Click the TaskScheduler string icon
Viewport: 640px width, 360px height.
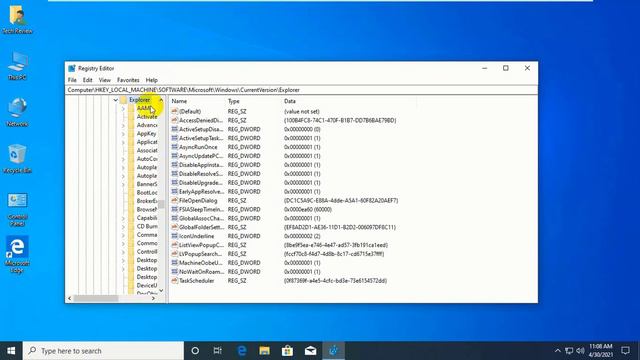pyautogui.click(x=175, y=281)
